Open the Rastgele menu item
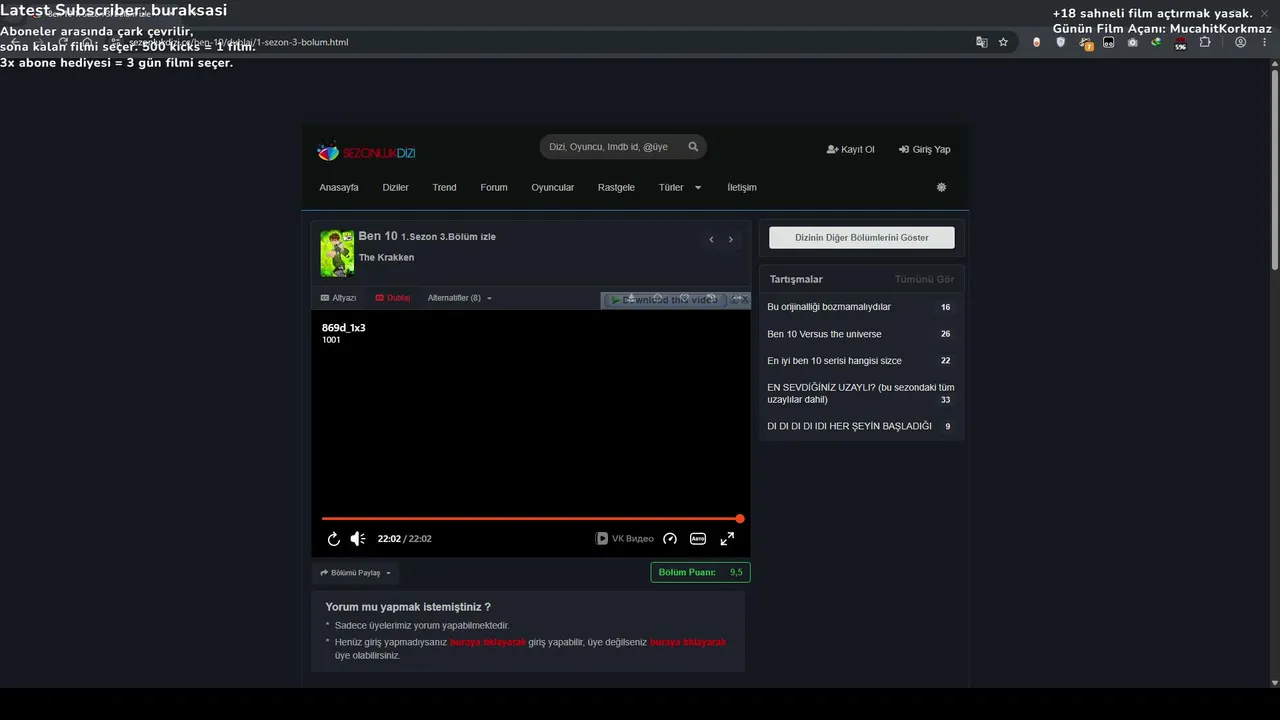 616,187
